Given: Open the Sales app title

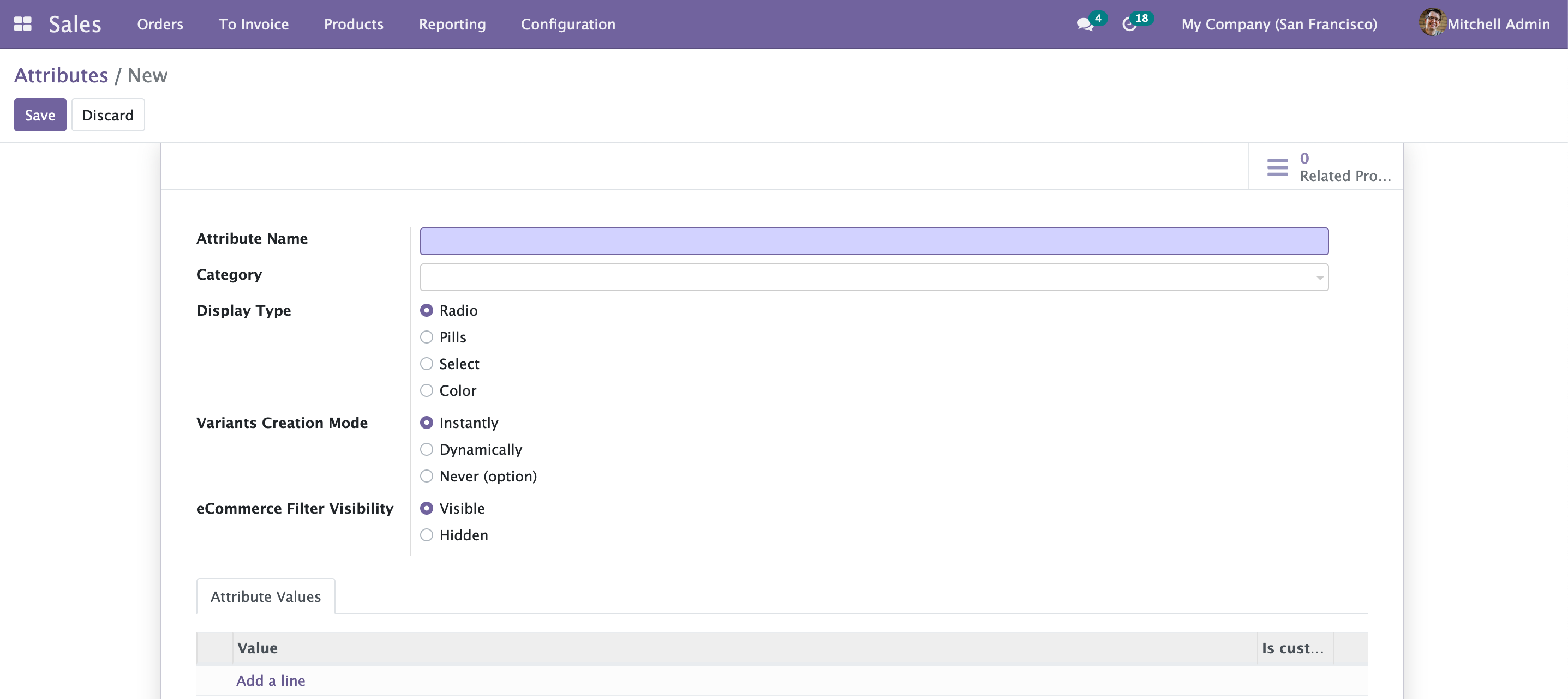Looking at the screenshot, I should [x=75, y=25].
